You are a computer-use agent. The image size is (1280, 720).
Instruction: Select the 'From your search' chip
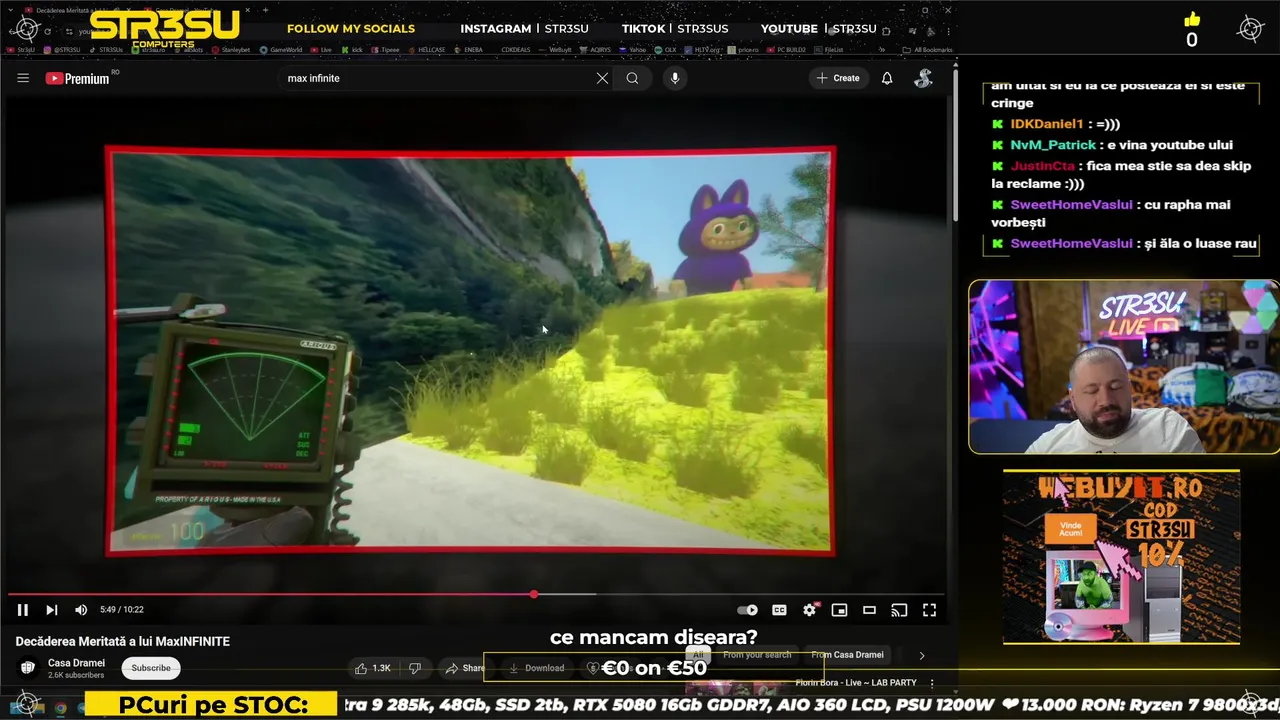click(x=757, y=655)
